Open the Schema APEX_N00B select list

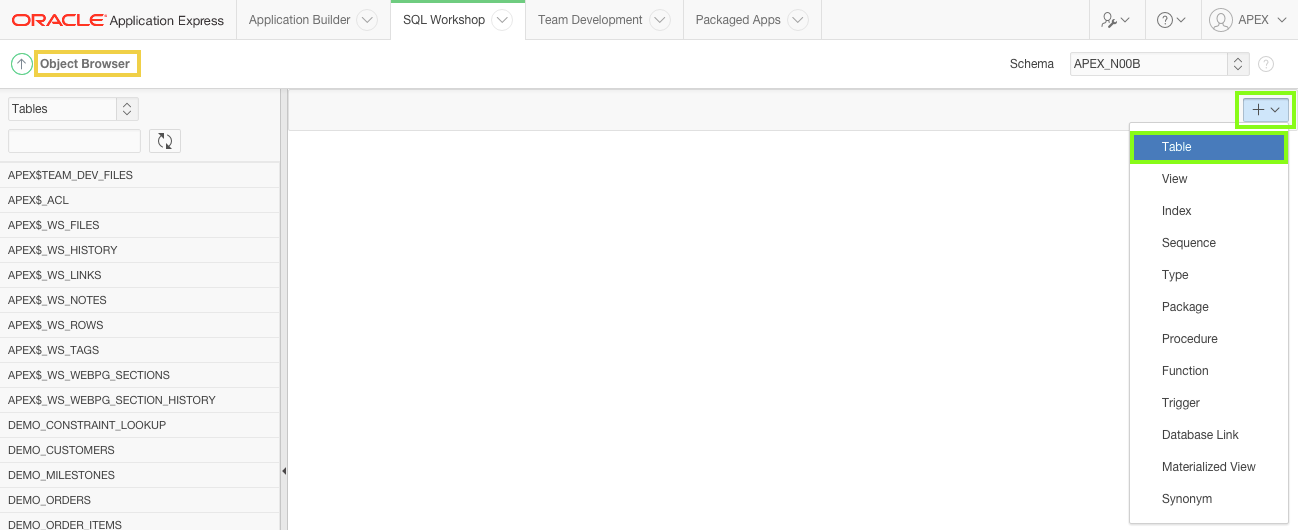pos(1160,64)
